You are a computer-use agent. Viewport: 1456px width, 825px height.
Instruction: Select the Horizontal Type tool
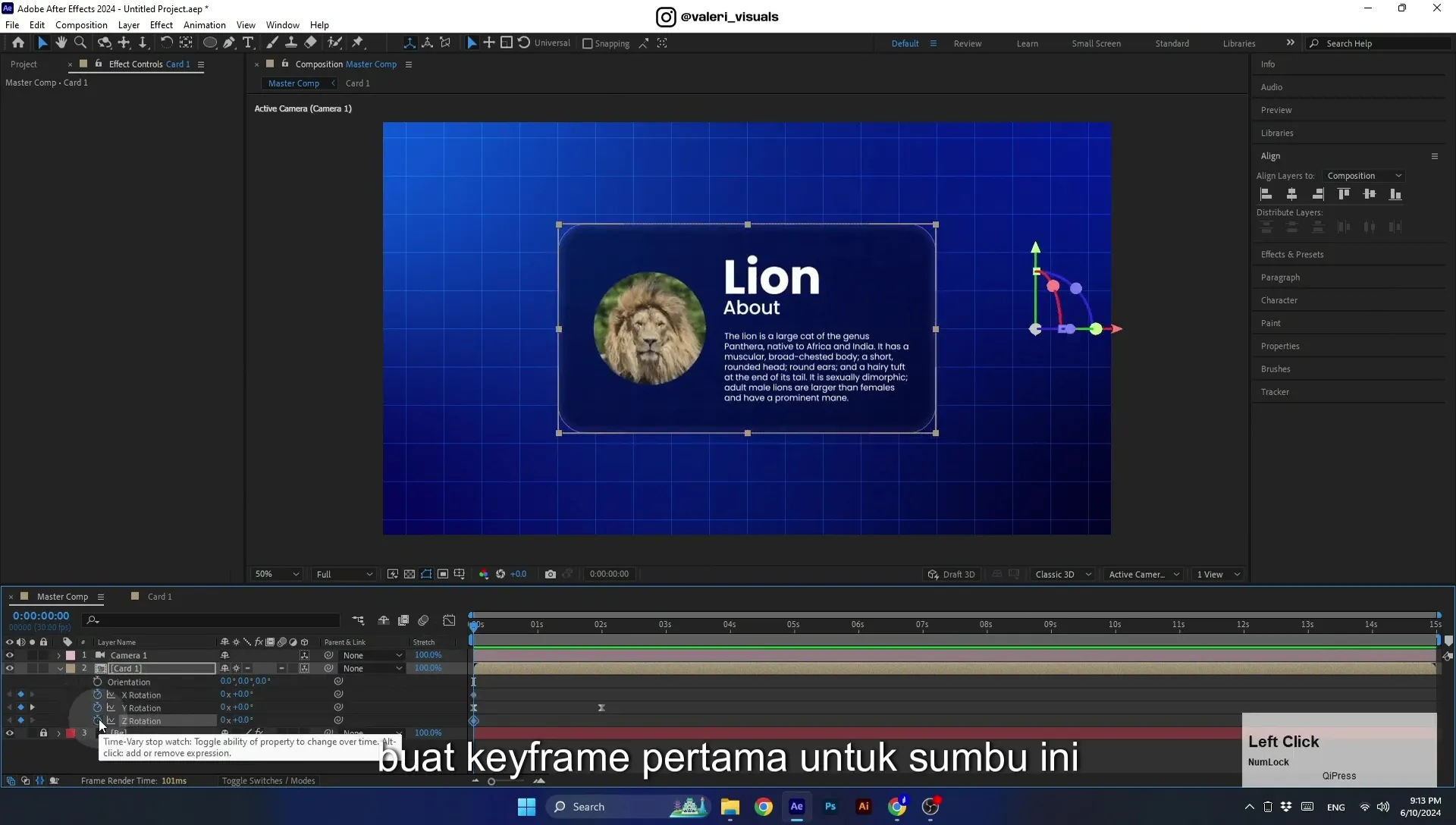(x=248, y=43)
